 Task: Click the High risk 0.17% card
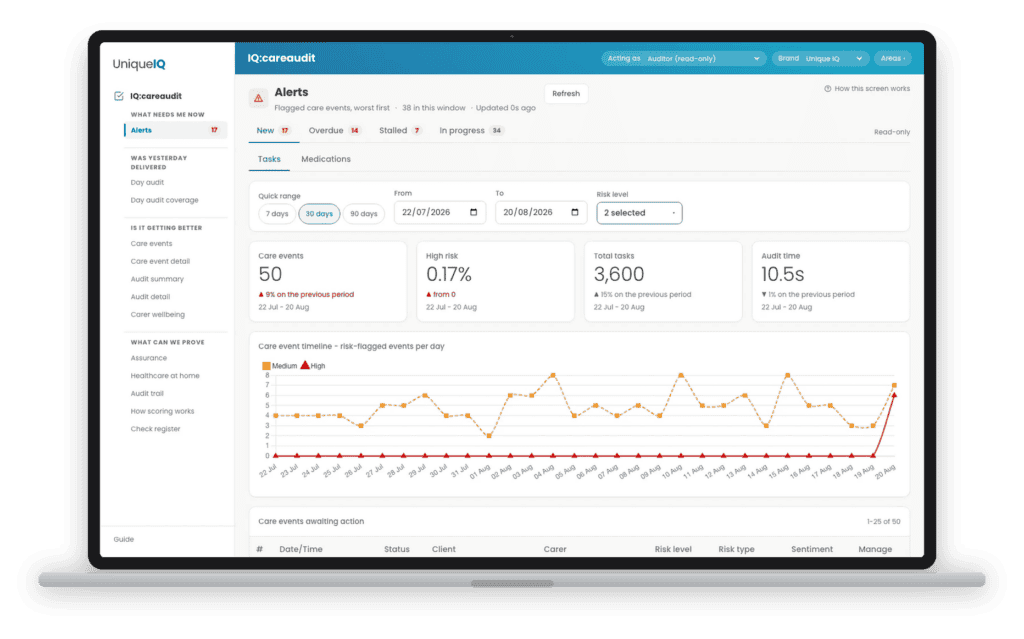[496, 282]
